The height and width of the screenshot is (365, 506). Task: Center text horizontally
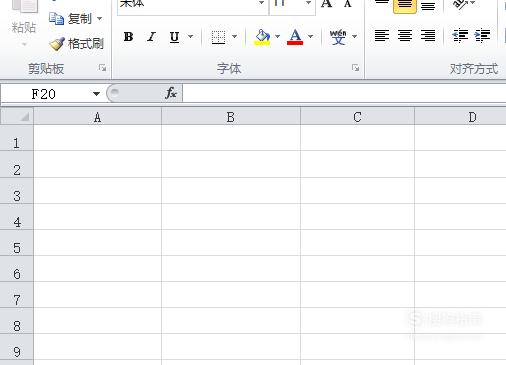tap(405, 35)
